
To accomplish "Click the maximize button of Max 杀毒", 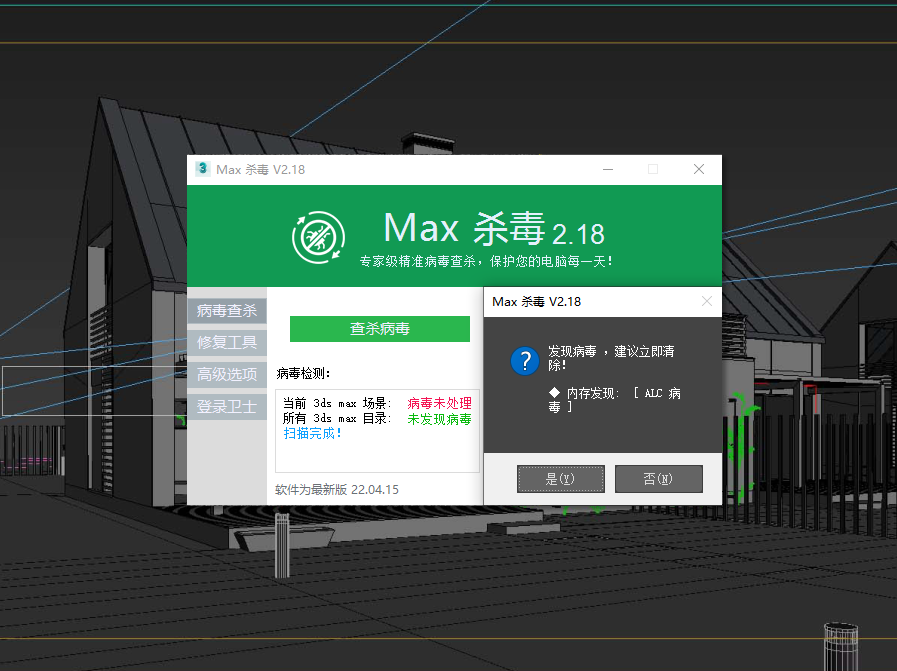I will click(653, 169).
